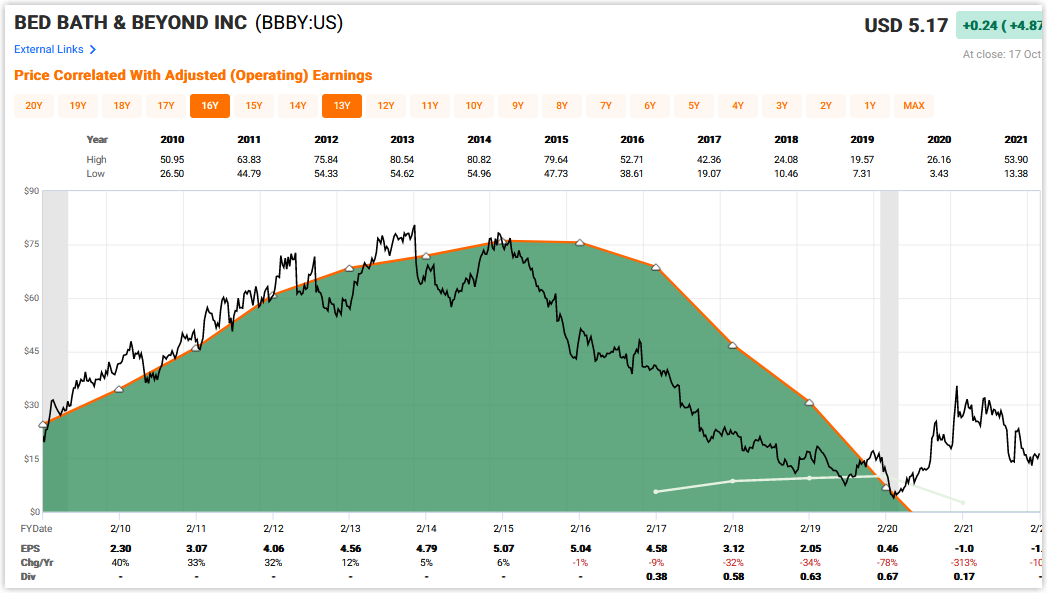Click the dividend value 0.38
This screenshot has height=594, width=1048.
[657, 577]
